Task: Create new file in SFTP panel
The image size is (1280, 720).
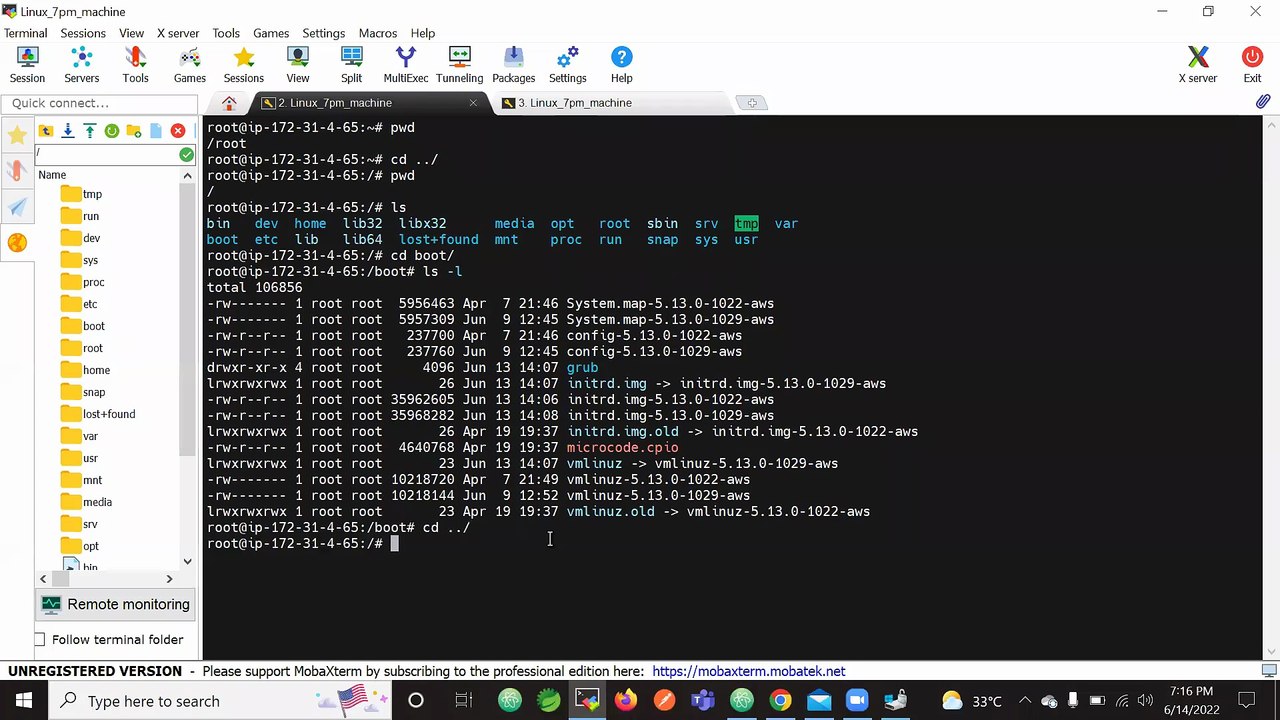Action: [156, 131]
